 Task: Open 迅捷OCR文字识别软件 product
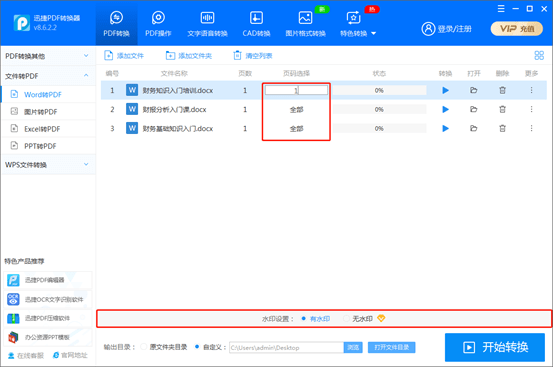pyautogui.click(x=48, y=299)
